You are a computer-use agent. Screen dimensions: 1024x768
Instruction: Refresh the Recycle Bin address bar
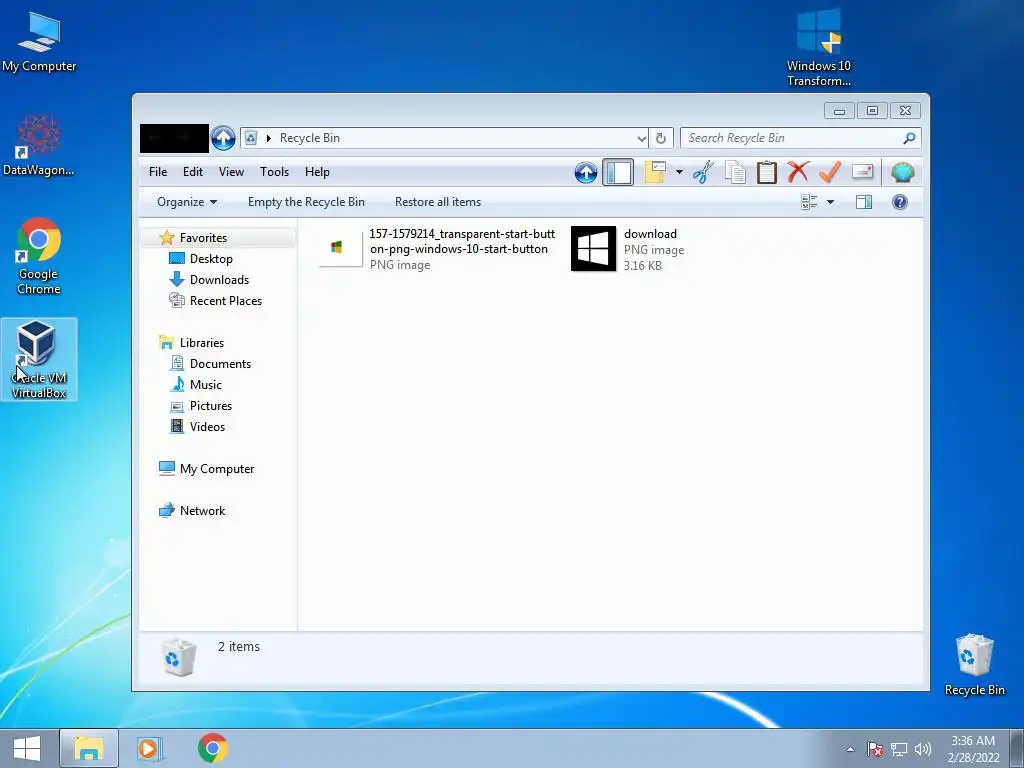(661, 138)
